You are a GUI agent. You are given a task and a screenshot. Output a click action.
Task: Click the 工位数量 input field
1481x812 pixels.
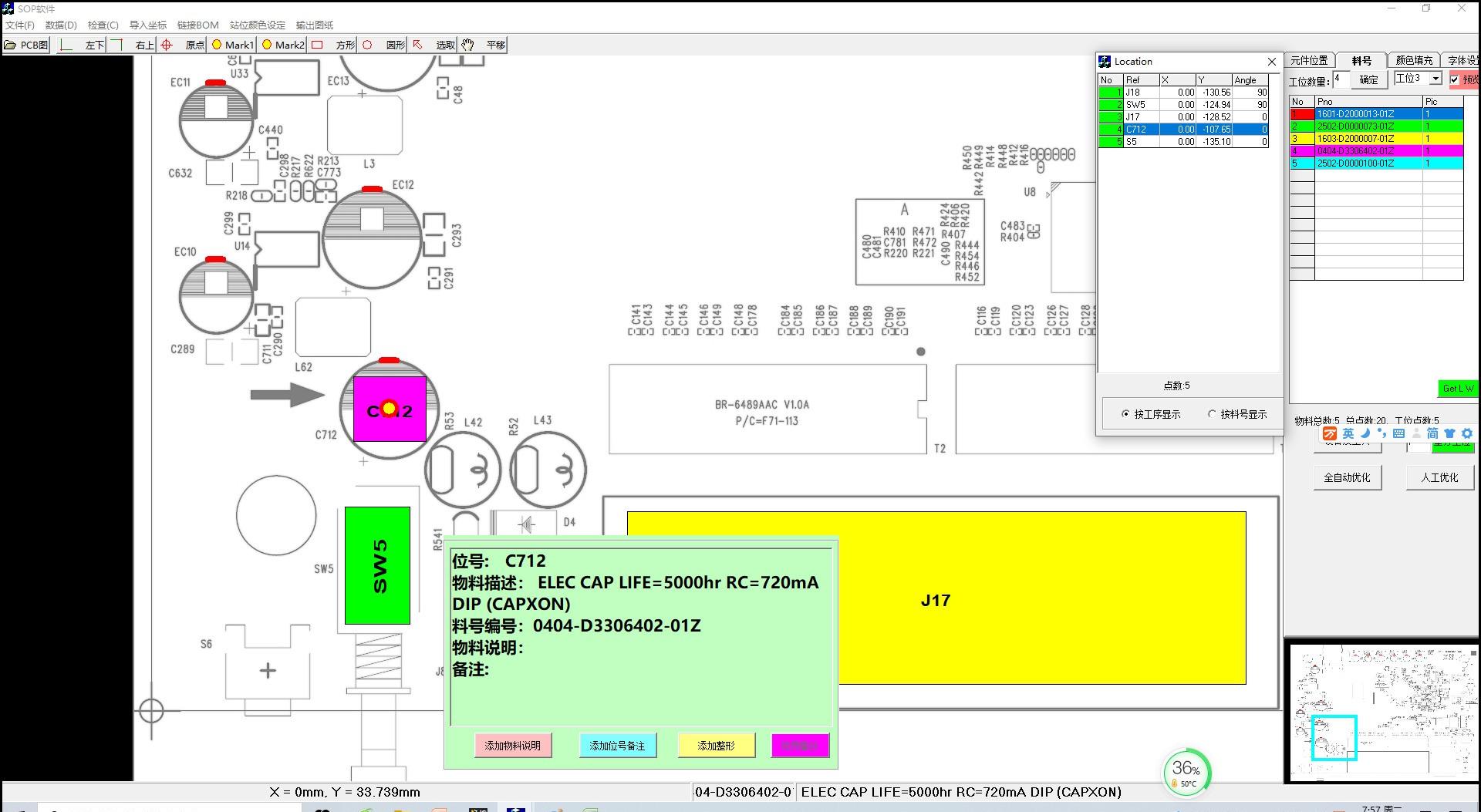(1341, 79)
